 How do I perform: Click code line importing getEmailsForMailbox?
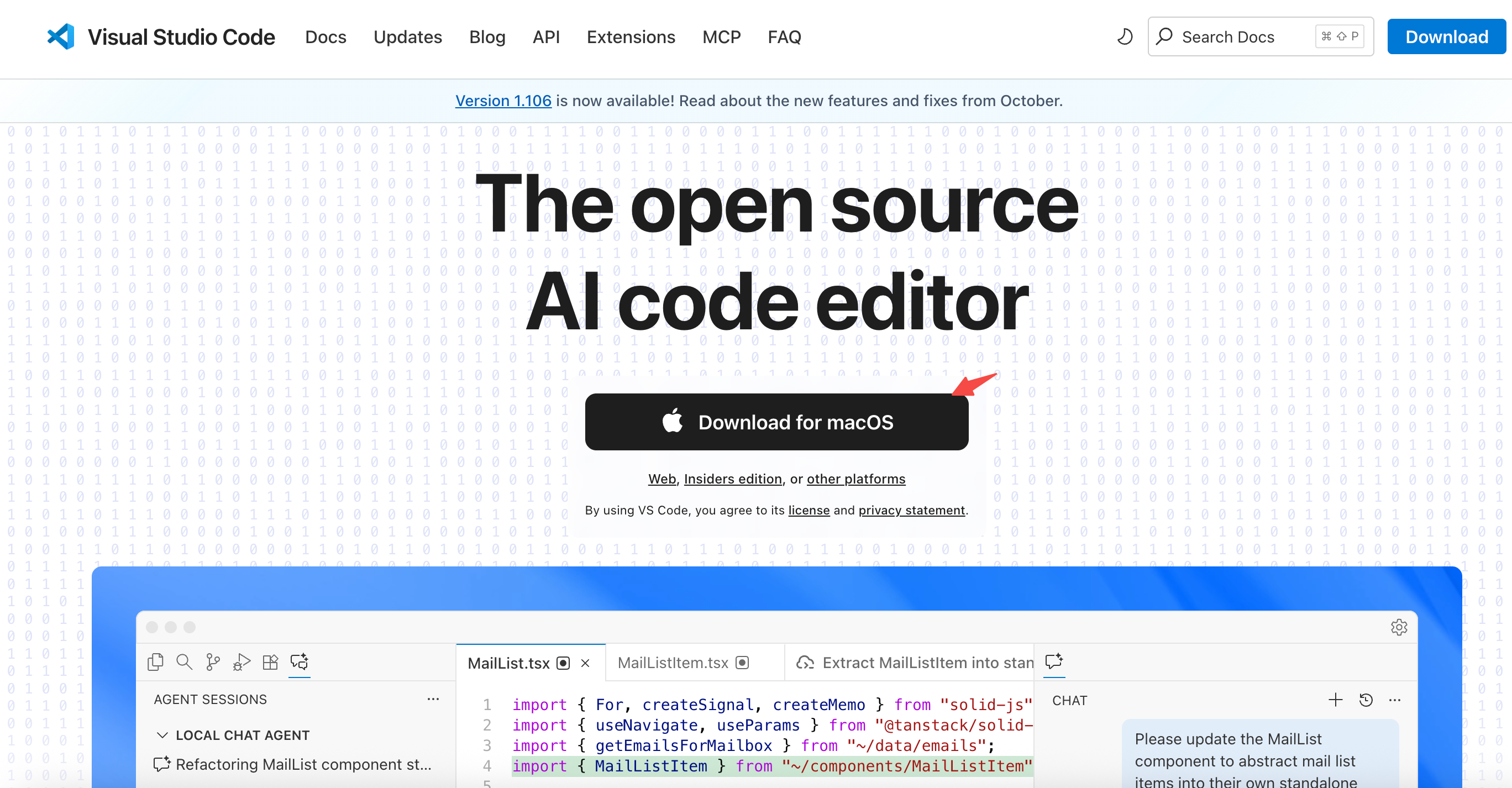(753, 745)
